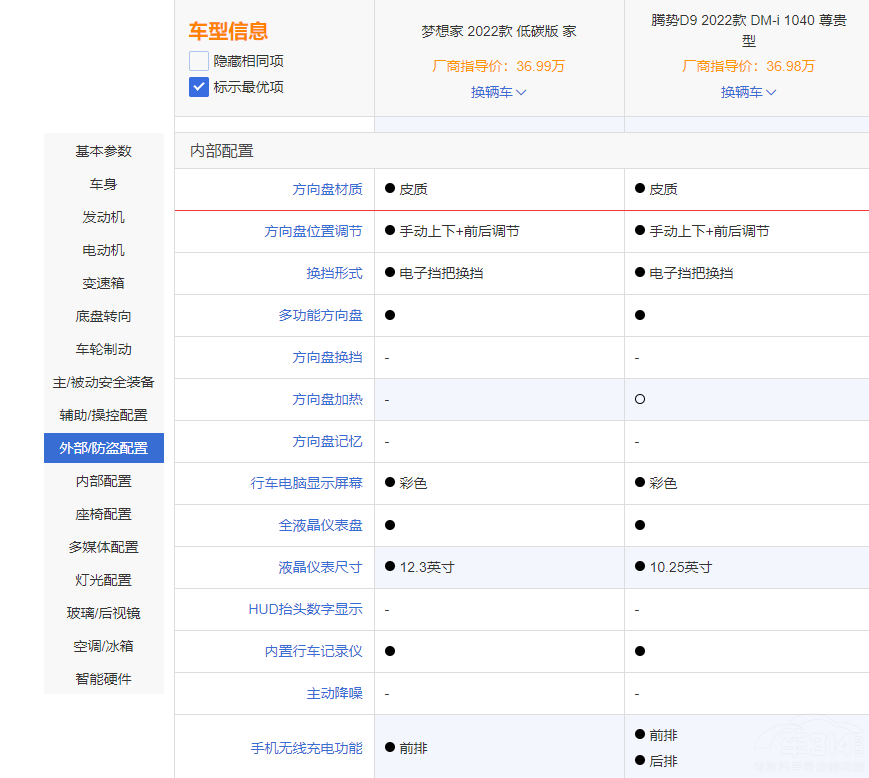This screenshot has height=778, width=869.
Task: Open the HUD抬头数字显示 parameter link
Action: (x=305, y=609)
